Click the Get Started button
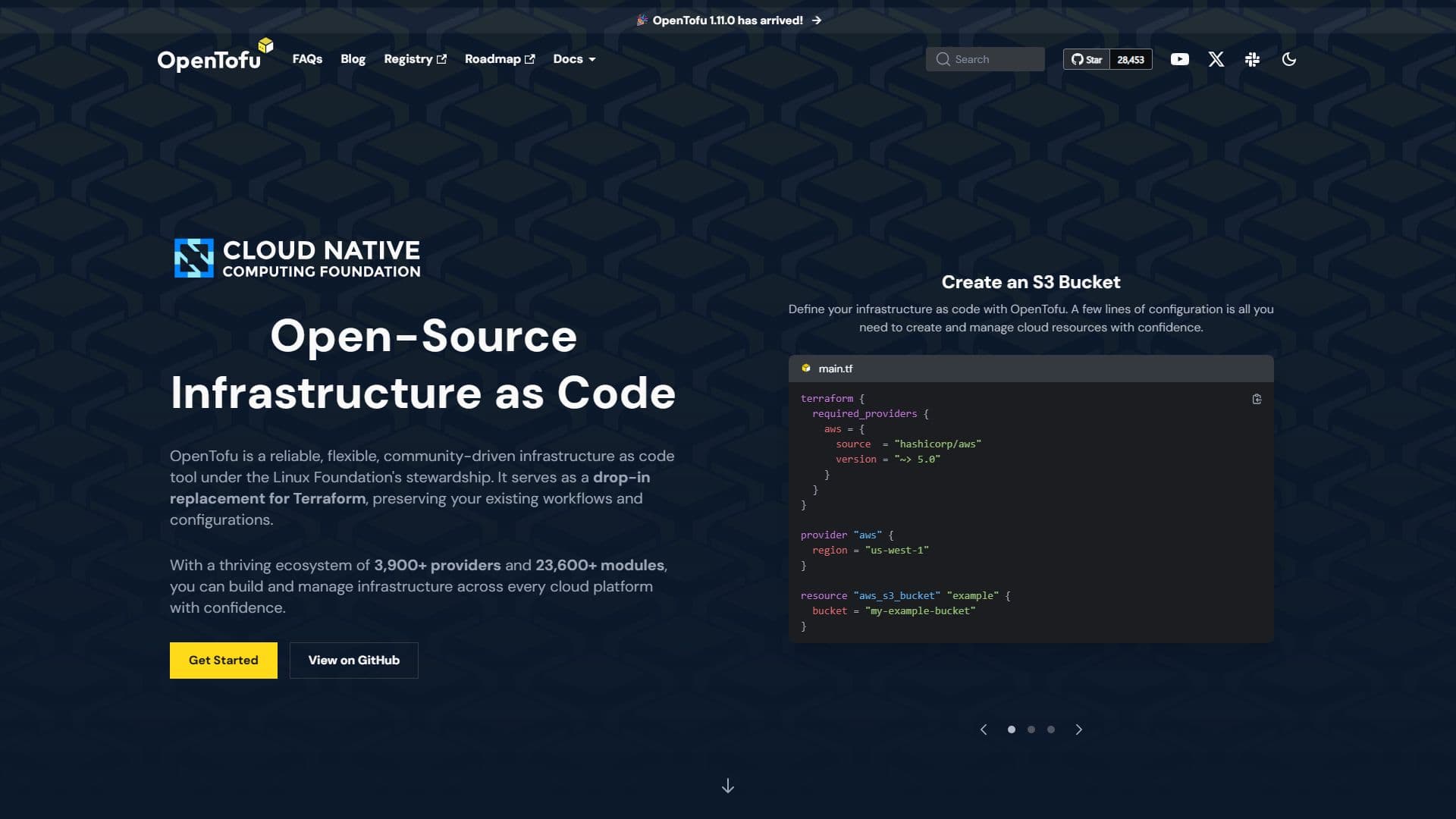The image size is (1456, 819). click(224, 661)
